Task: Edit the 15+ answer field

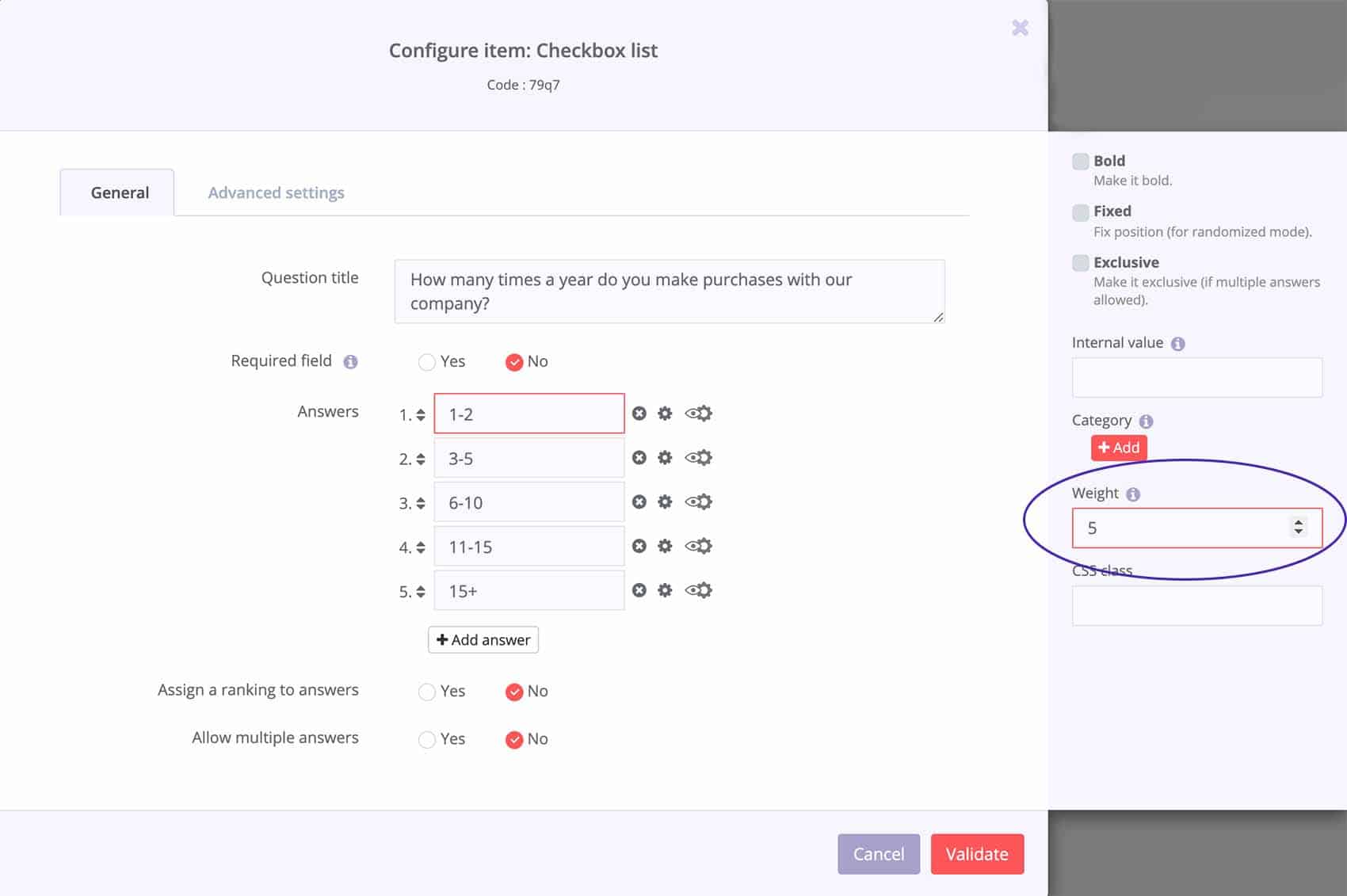Action: click(x=529, y=591)
